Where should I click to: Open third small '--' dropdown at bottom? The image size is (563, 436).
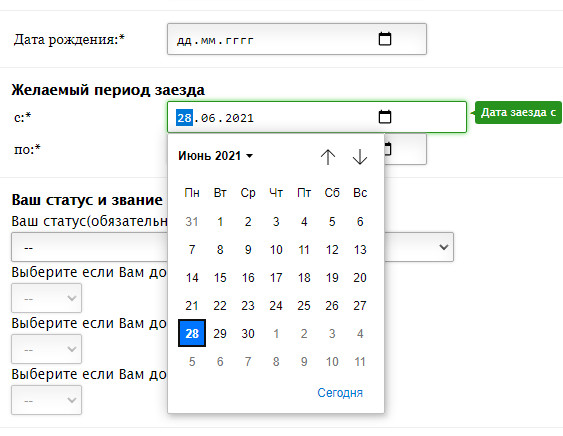tap(46, 400)
